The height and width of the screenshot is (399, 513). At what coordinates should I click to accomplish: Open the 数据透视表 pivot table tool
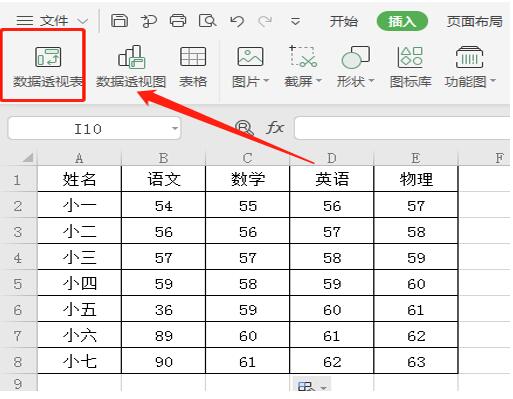click(48, 67)
